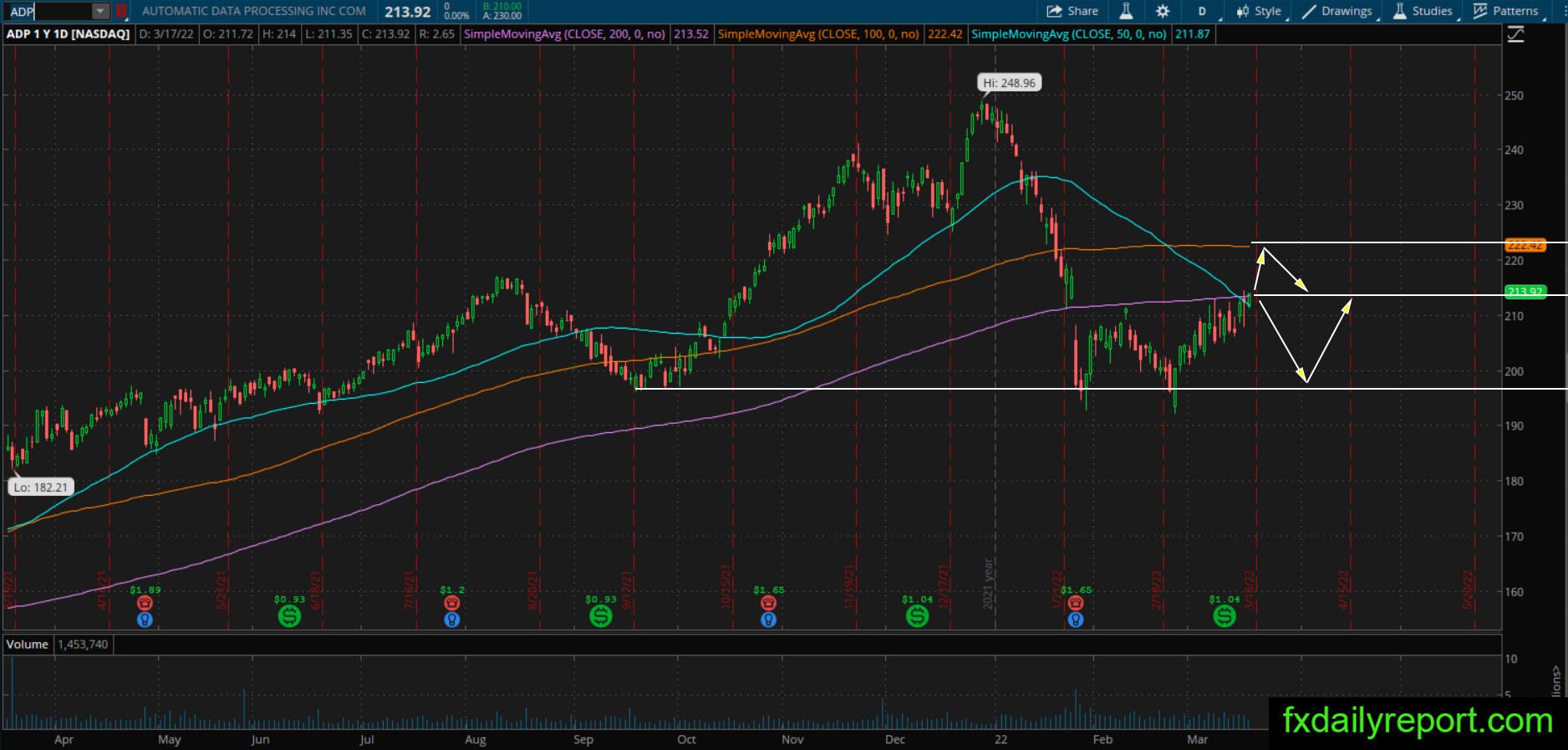Open the flask icon beside Share
Viewport: 1568px width, 750px height.
point(1126,11)
